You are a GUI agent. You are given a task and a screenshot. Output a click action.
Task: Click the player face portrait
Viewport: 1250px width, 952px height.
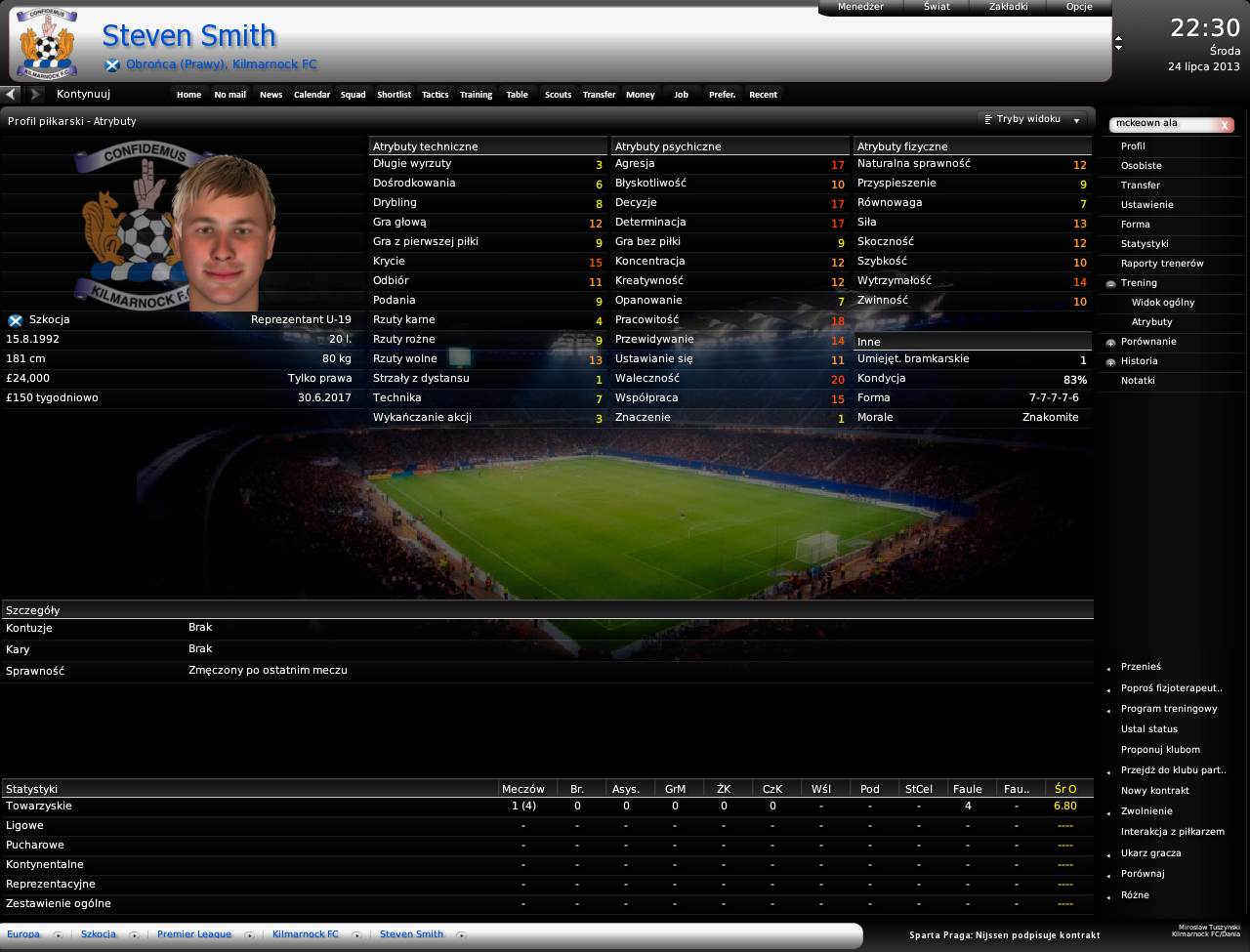pos(225,234)
